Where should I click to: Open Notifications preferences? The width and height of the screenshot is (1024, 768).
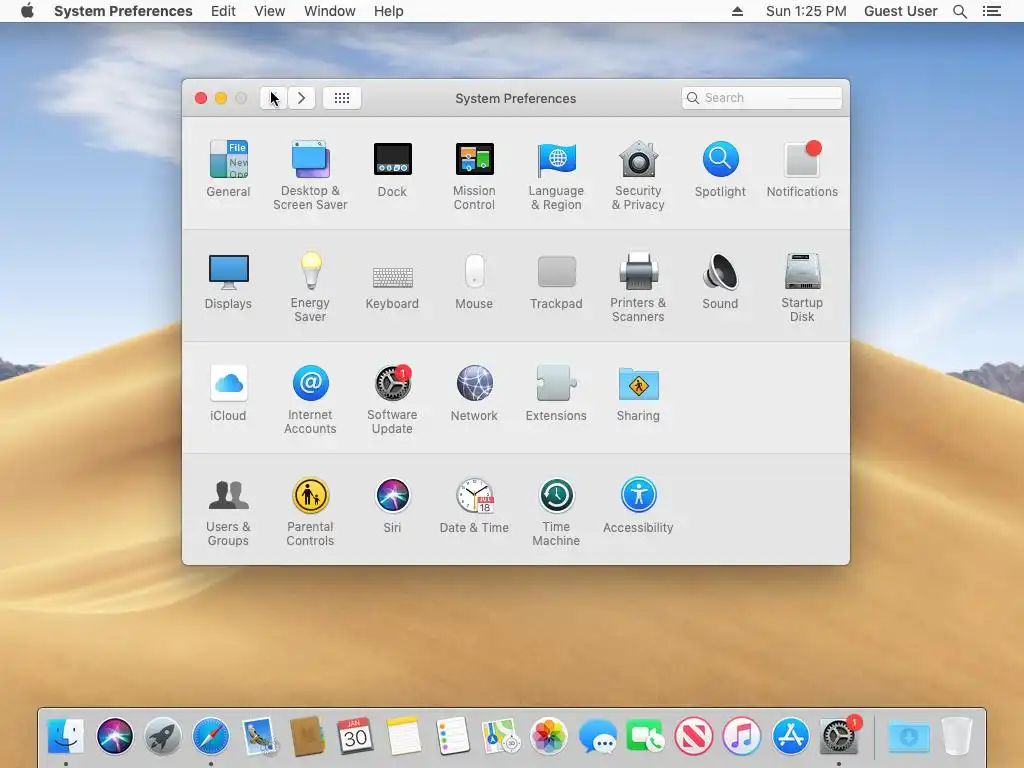802,168
